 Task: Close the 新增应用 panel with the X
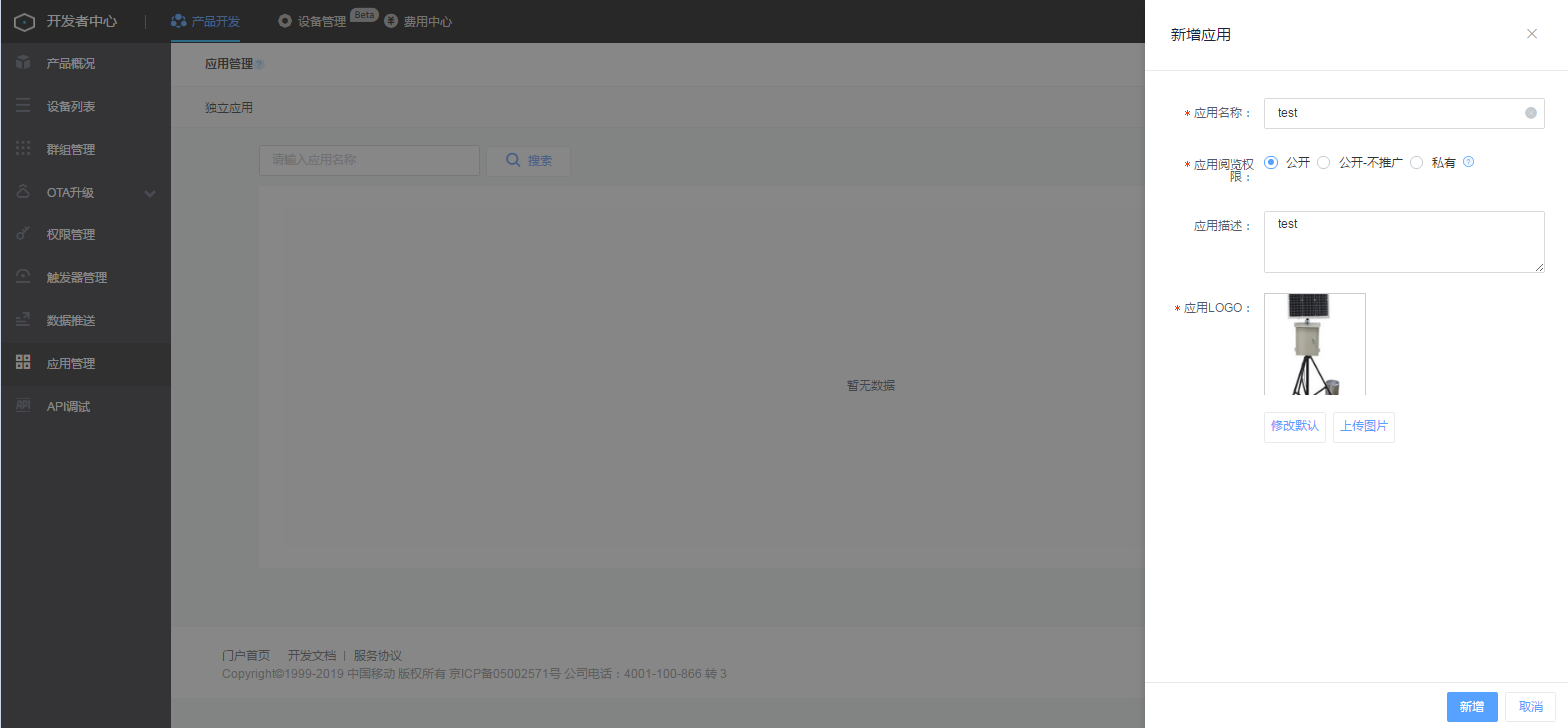pyautogui.click(x=1532, y=34)
